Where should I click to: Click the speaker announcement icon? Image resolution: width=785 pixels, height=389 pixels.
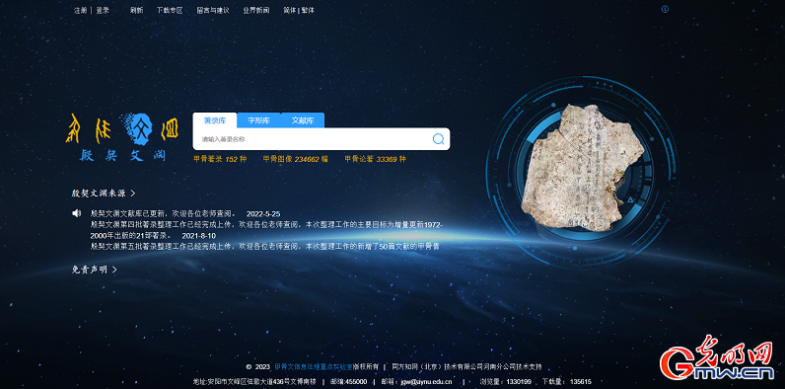tap(76, 214)
